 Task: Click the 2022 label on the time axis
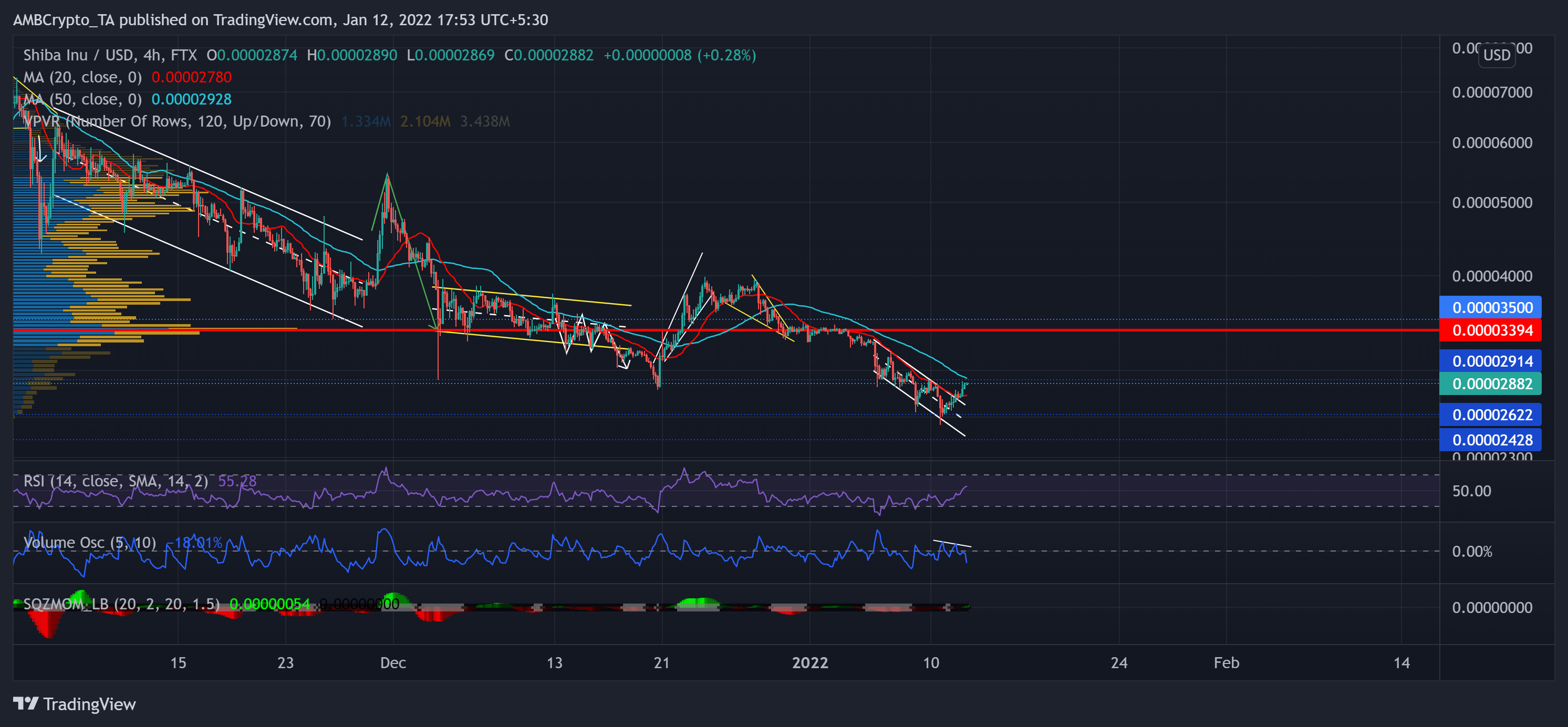click(811, 663)
